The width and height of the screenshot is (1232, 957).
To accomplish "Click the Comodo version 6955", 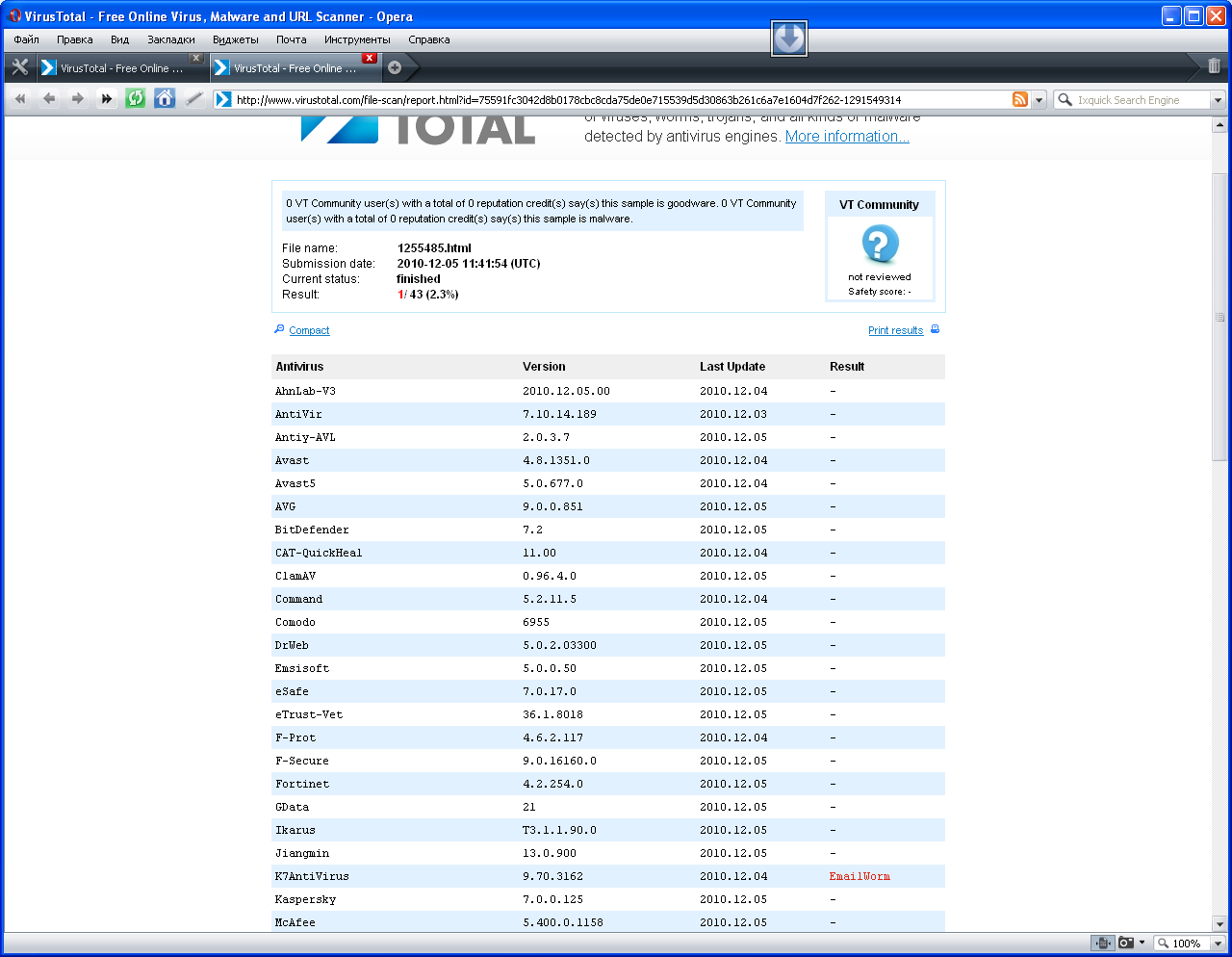I will pyautogui.click(x=536, y=622).
